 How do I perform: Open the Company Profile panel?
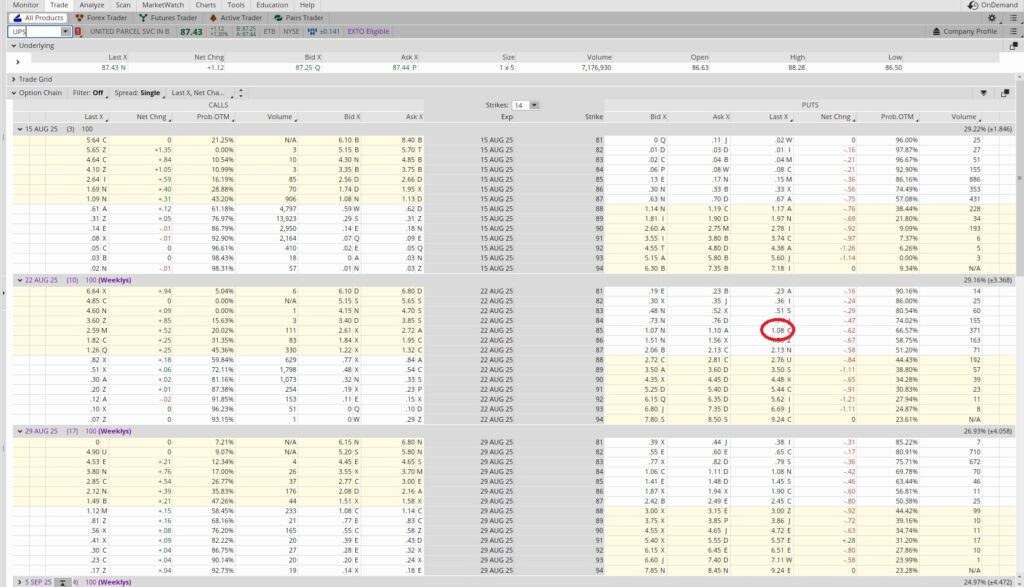click(968, 31)
